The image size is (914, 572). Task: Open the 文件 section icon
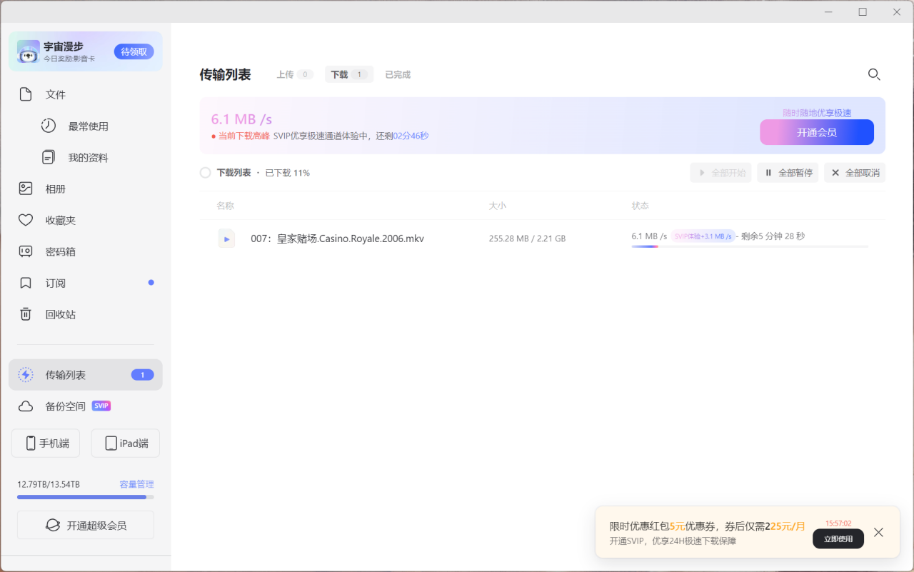25,94
